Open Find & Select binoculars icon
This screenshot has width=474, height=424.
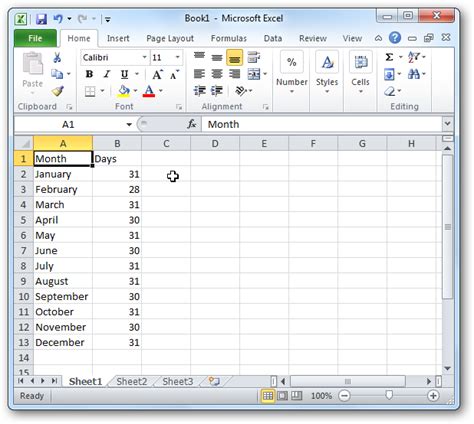coord(414,74)
